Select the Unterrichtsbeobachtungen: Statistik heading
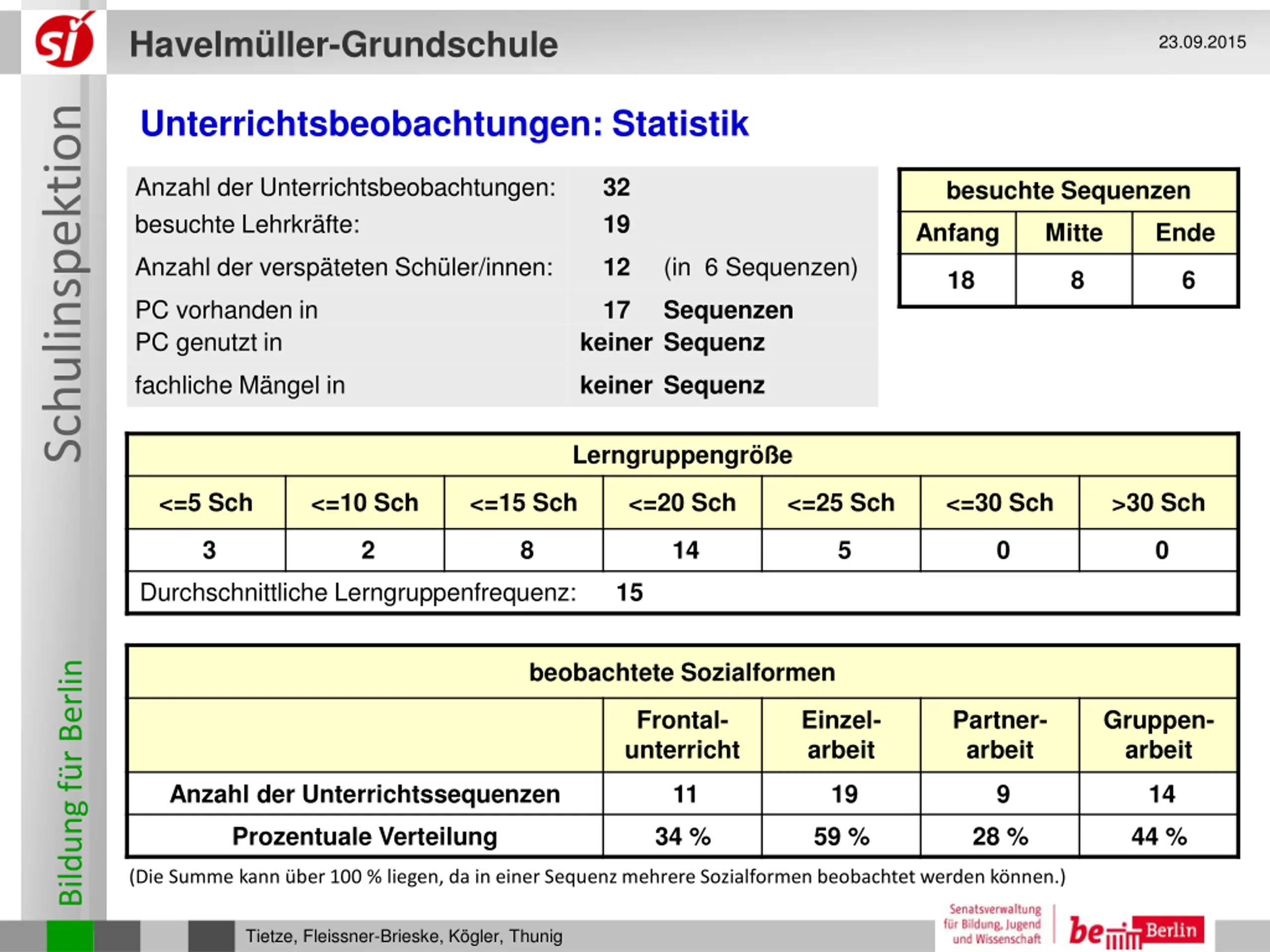Image resolution: width=1270 pixels, height=952 pixels. point(444,123)
